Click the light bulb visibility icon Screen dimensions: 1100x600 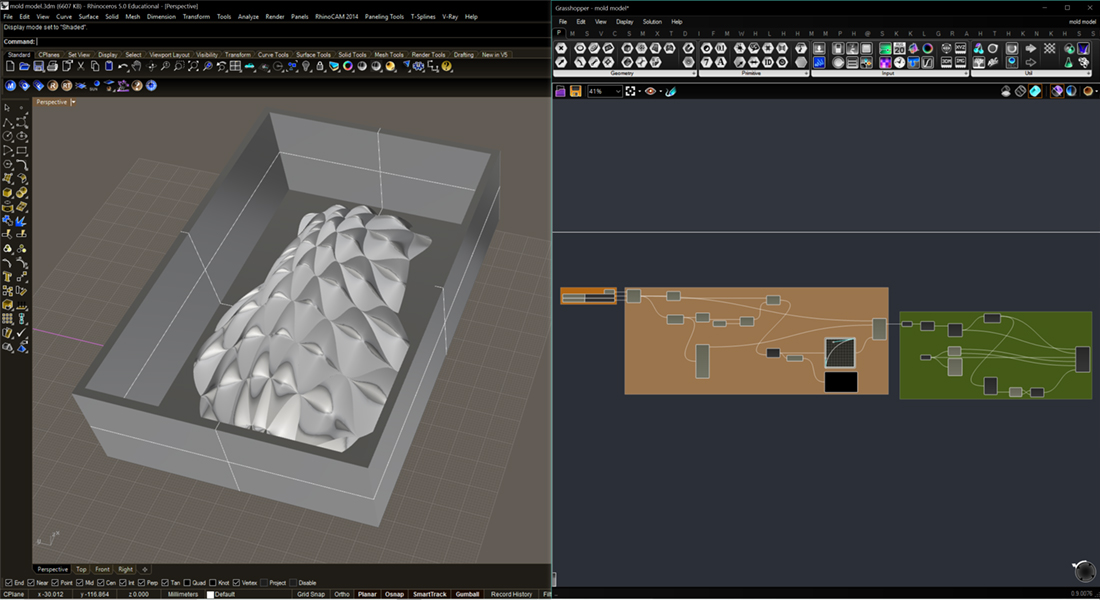[x=306, y=66]
